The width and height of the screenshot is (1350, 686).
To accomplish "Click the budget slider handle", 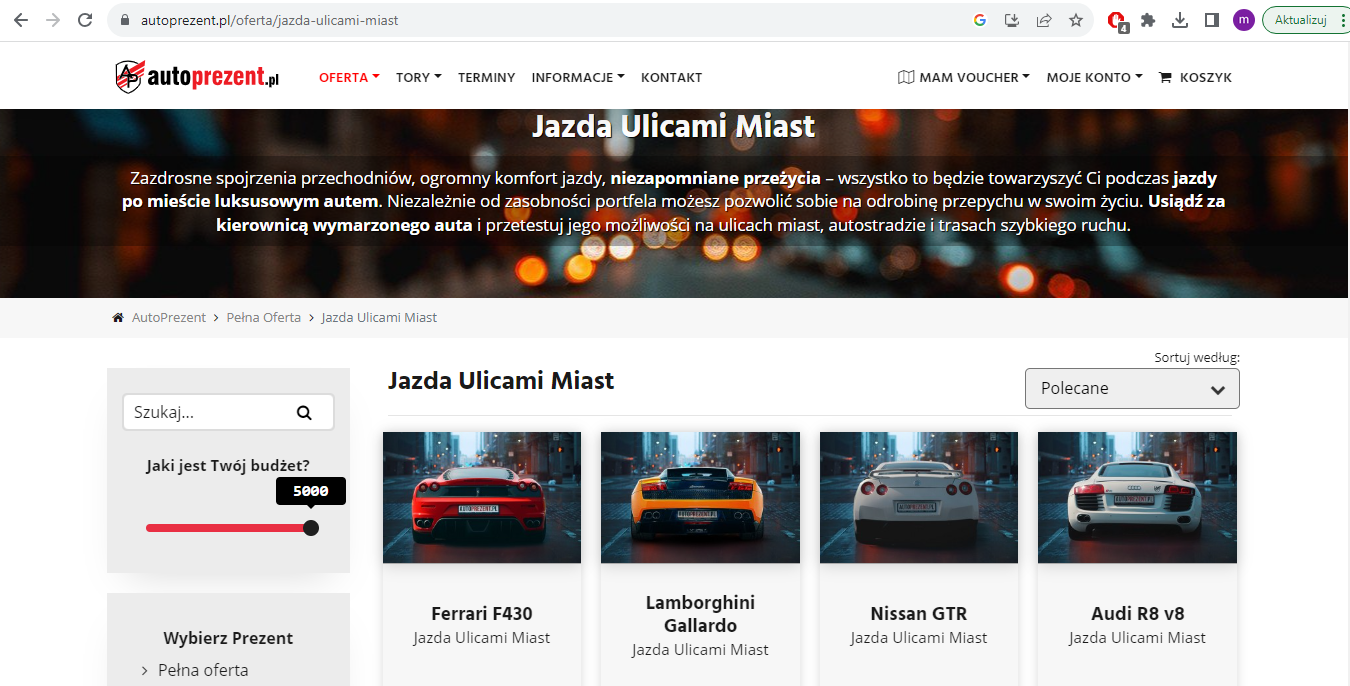I will (x=311, y=528).
